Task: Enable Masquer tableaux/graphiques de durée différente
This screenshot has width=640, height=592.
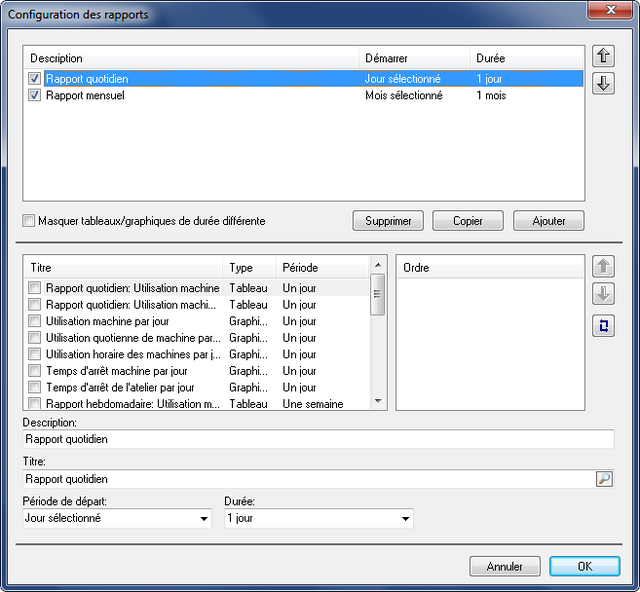Action: [29, 221]
